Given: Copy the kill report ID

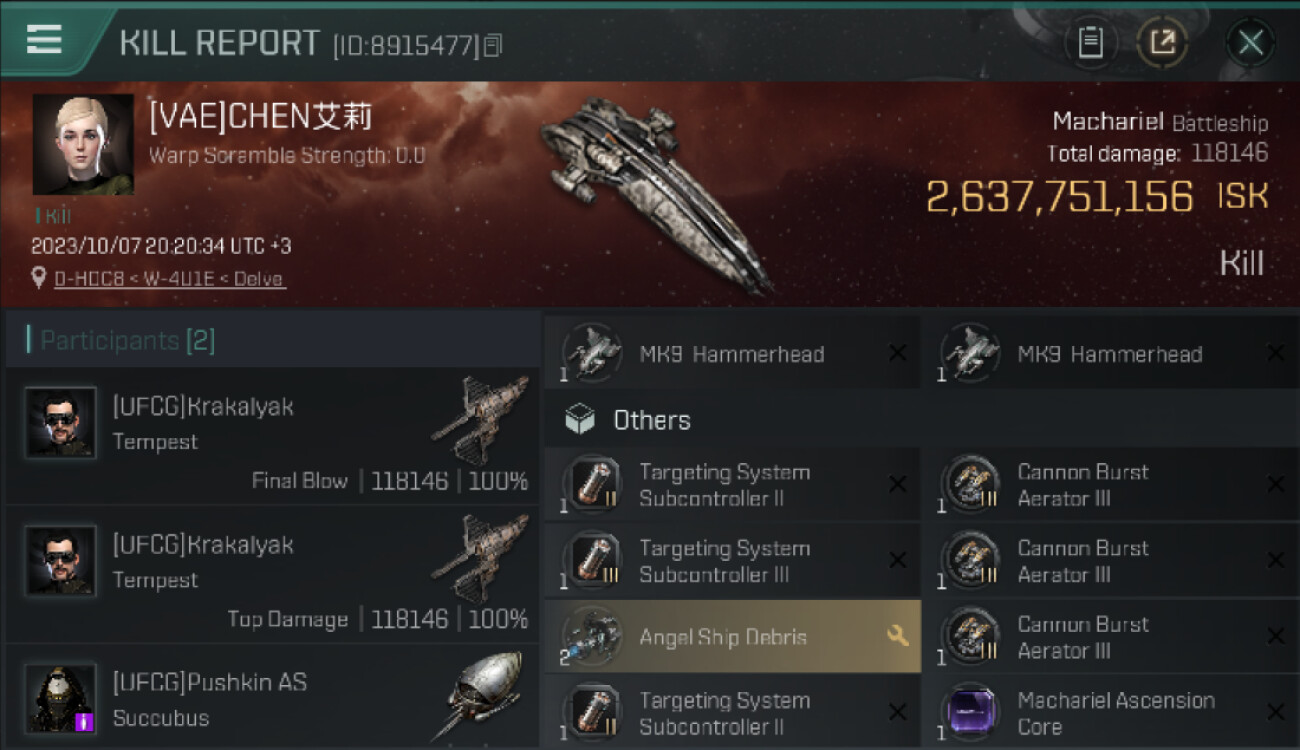Looking at the screenshot, I should 492,45.
